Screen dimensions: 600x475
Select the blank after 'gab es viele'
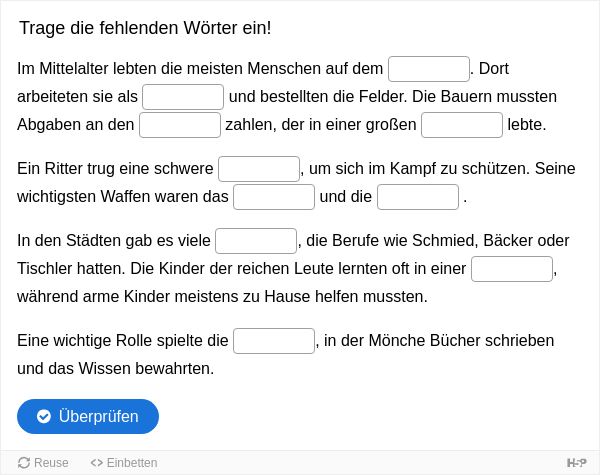coord(256,241)
